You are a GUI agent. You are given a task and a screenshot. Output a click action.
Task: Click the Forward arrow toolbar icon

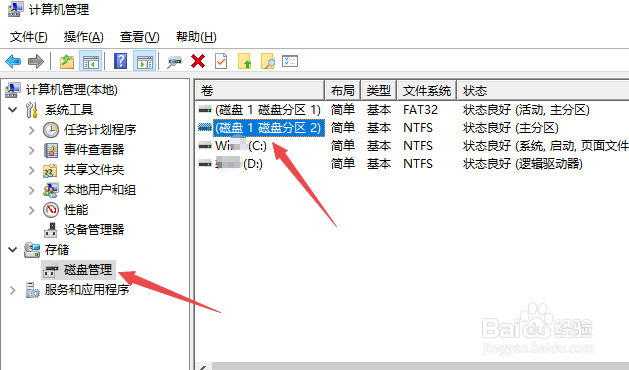(35, 61)
